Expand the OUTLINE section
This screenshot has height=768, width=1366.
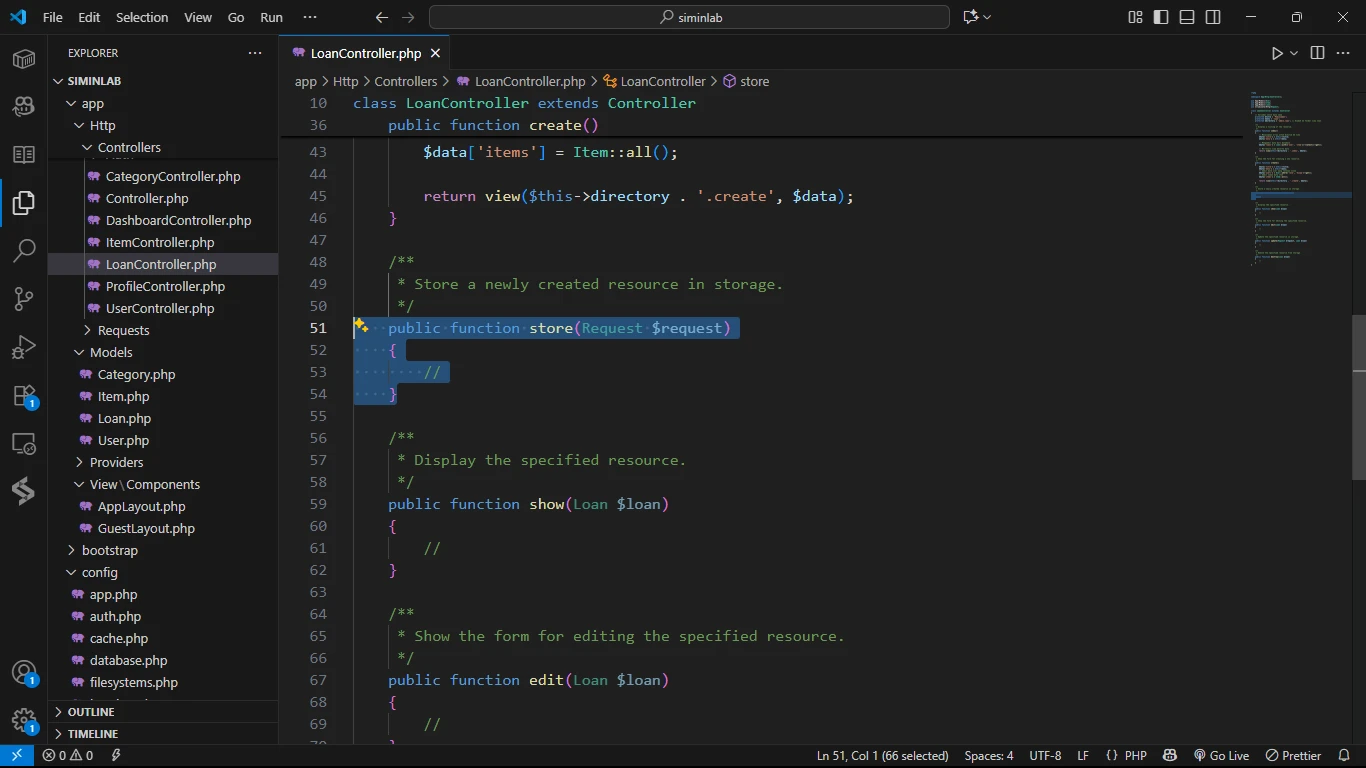pyautogui.click(x=91, y=712)
